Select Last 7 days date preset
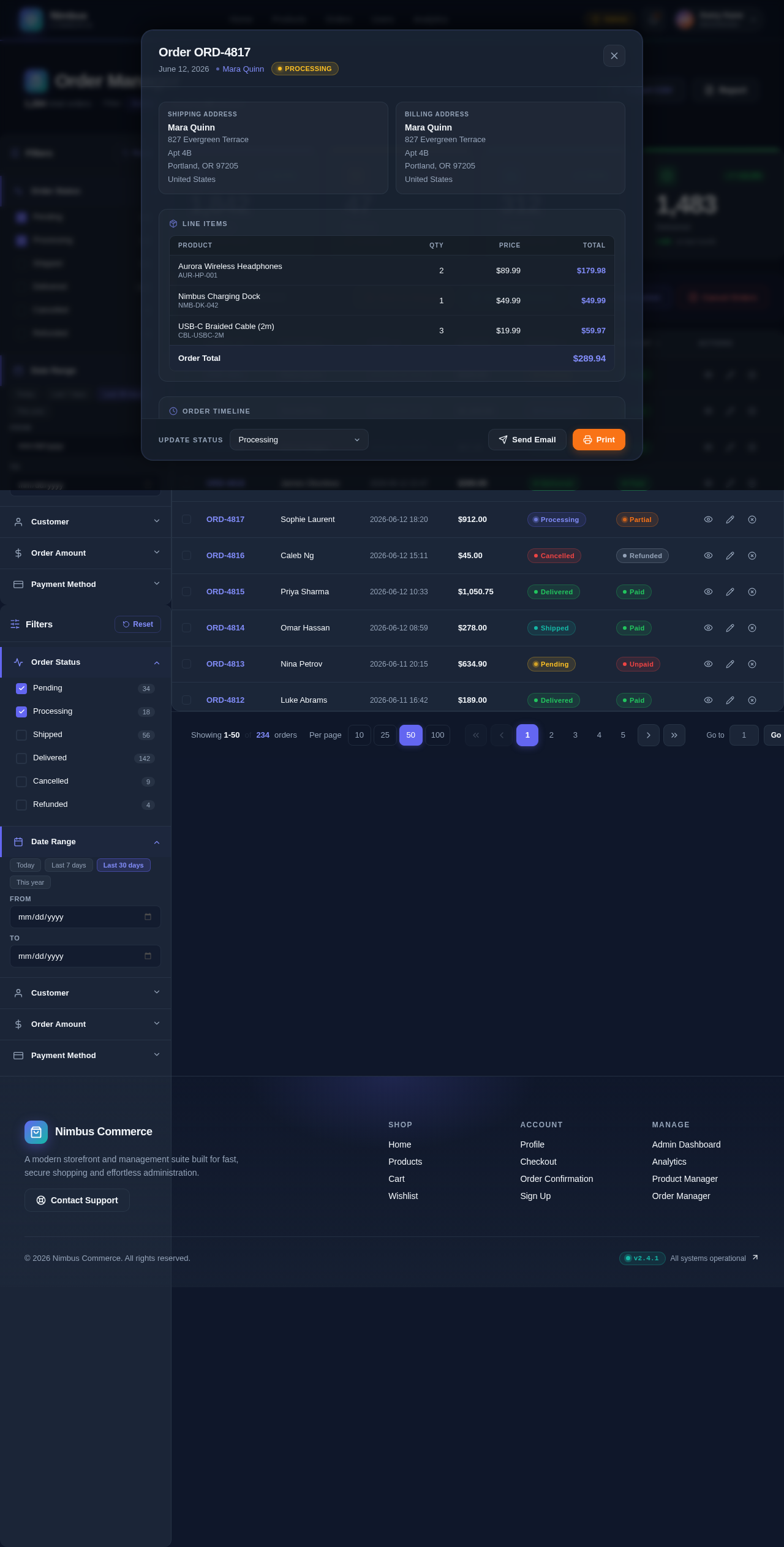 (x=69, y=865)
